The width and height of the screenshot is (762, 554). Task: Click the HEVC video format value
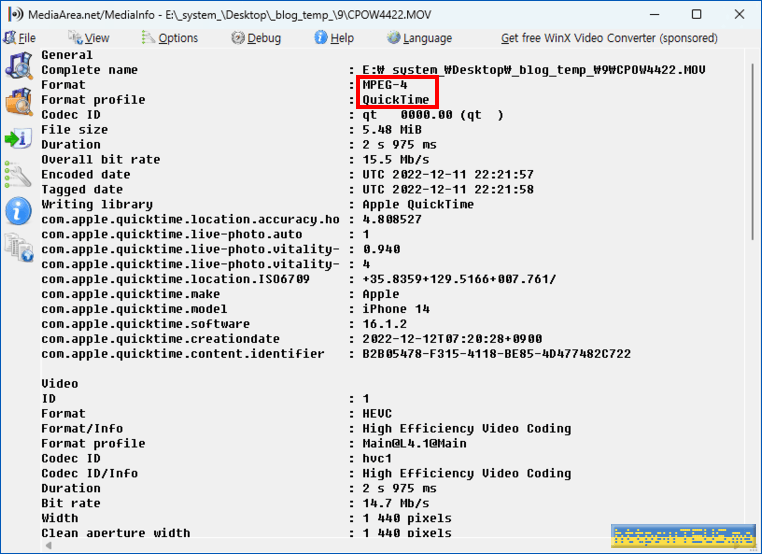click(377, 414)
